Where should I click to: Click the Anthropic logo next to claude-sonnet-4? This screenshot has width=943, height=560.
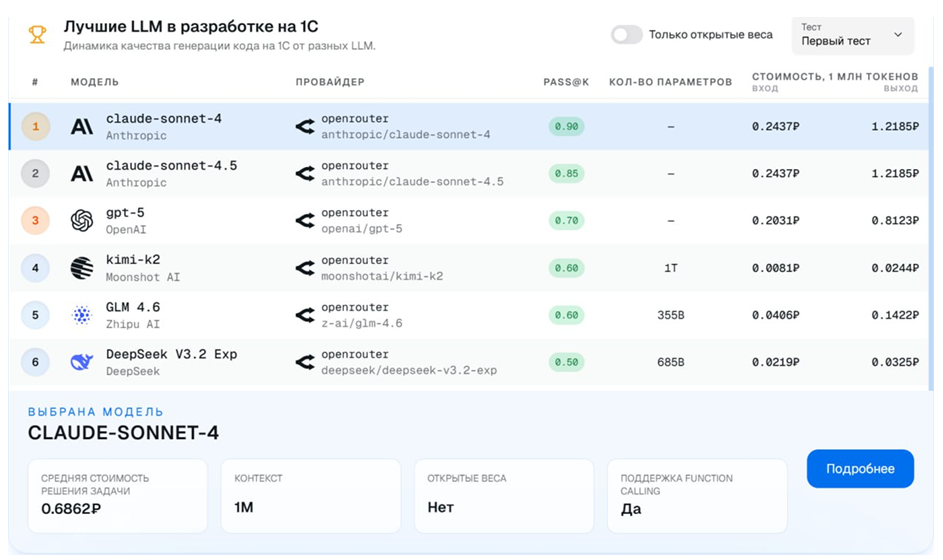point(82,127)
